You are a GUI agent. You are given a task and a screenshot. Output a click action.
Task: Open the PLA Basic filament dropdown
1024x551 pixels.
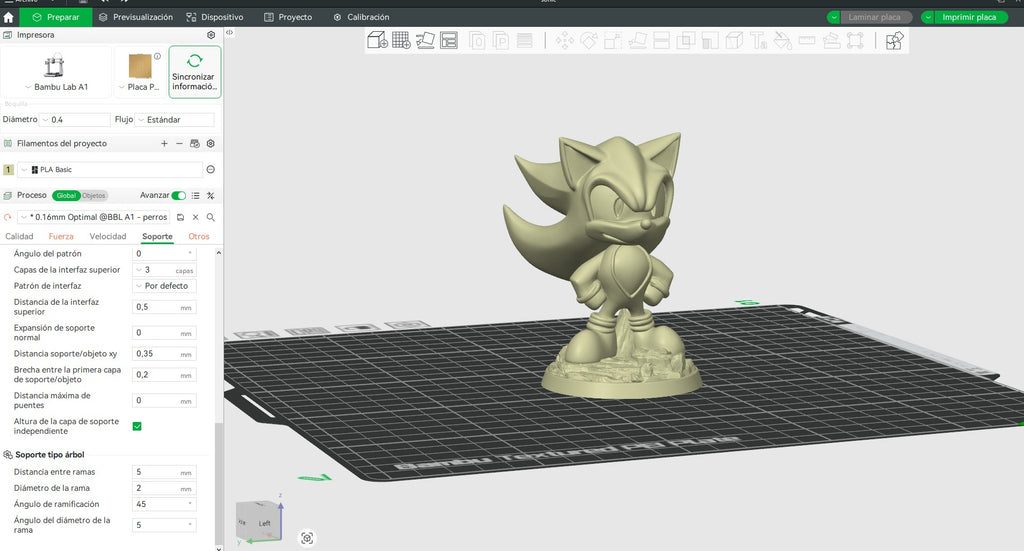coord(110,170)
